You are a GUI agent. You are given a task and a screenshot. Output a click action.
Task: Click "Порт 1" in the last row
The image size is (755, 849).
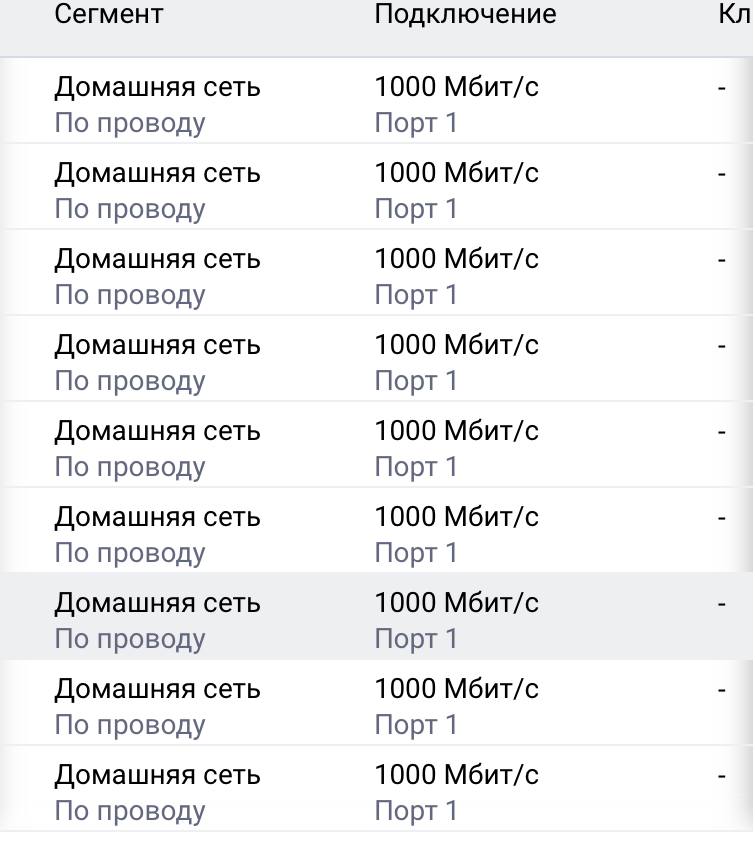[x=415, y=811]
